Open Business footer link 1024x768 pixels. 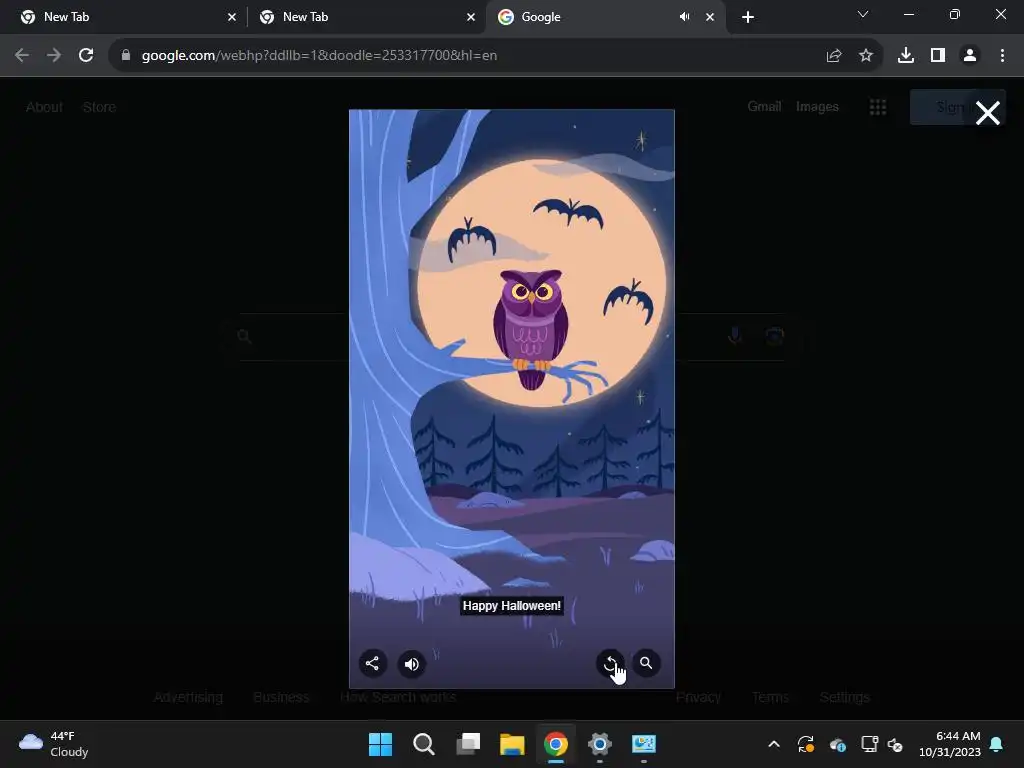tap(281, 697)
